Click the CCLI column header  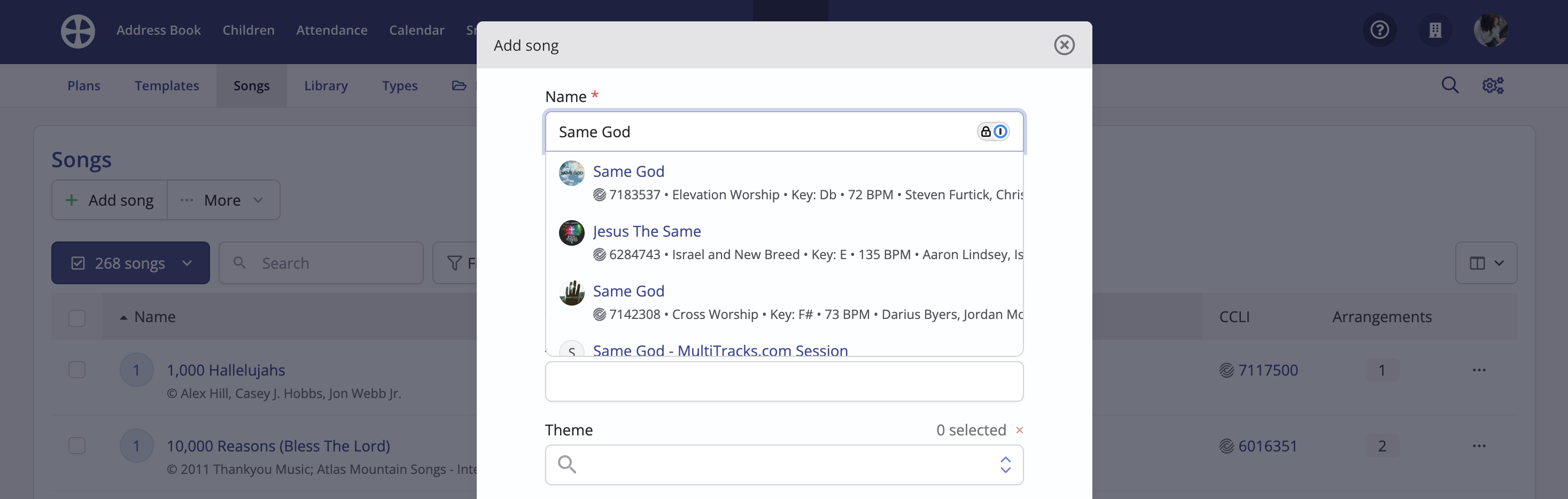point(1234,317)
